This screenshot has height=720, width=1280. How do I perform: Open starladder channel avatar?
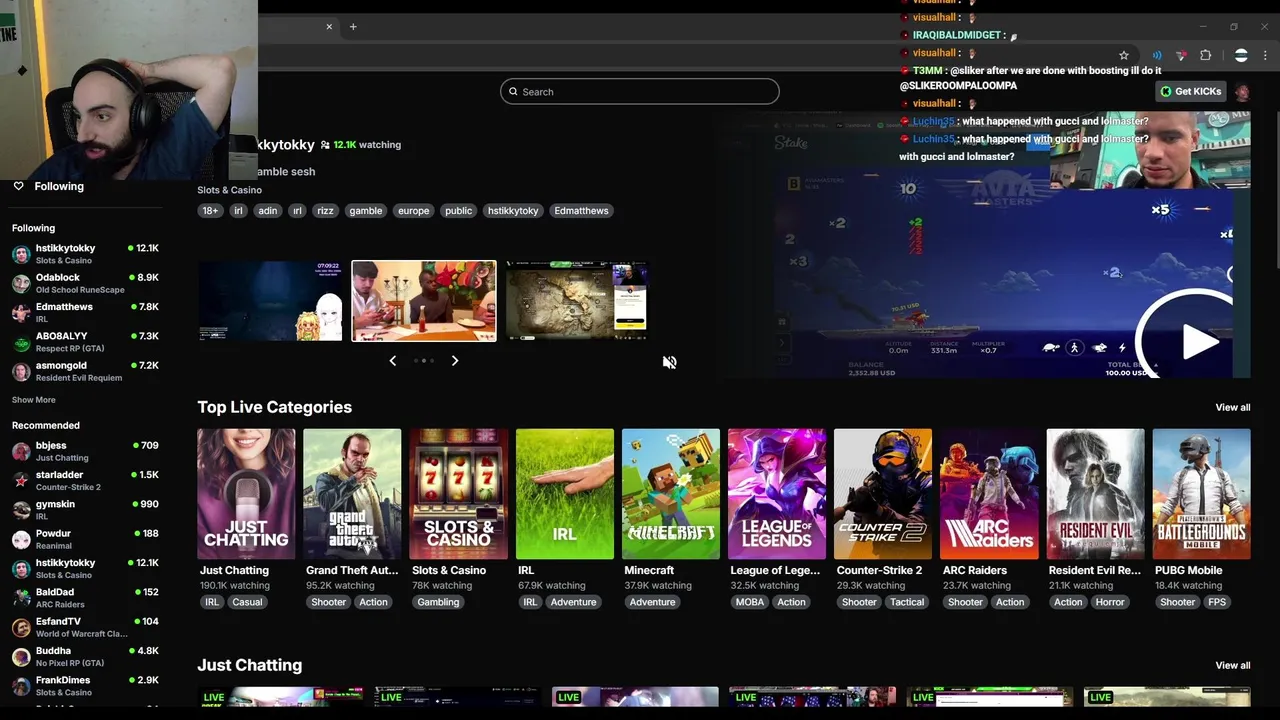tap(21, 480)
